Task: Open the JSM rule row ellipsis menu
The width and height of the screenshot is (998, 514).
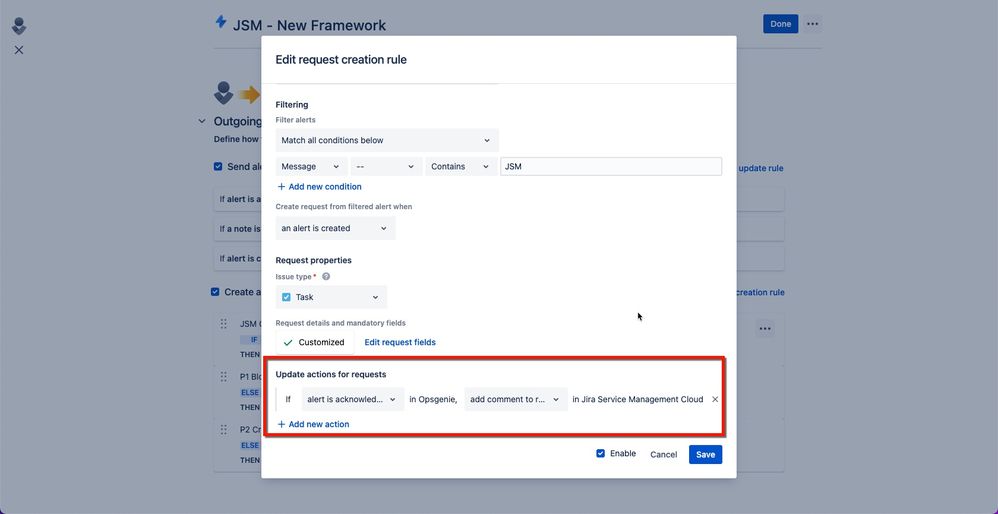Action: tap(765, 329)
